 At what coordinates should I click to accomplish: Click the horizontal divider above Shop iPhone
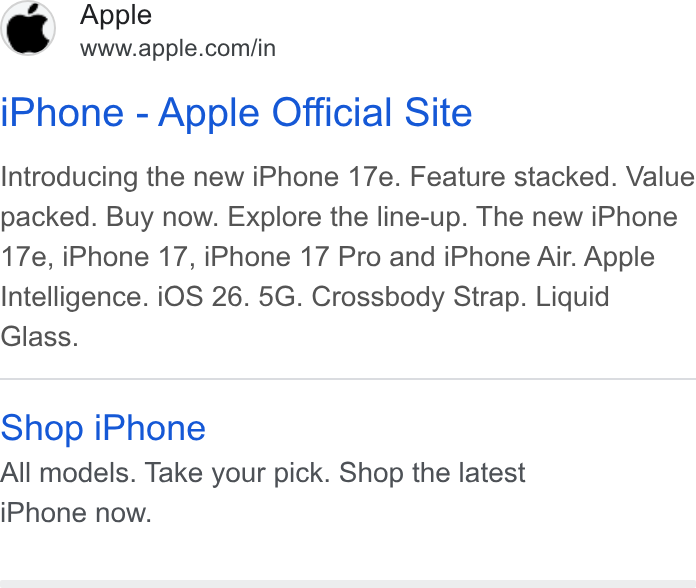(x=348, y=379)
